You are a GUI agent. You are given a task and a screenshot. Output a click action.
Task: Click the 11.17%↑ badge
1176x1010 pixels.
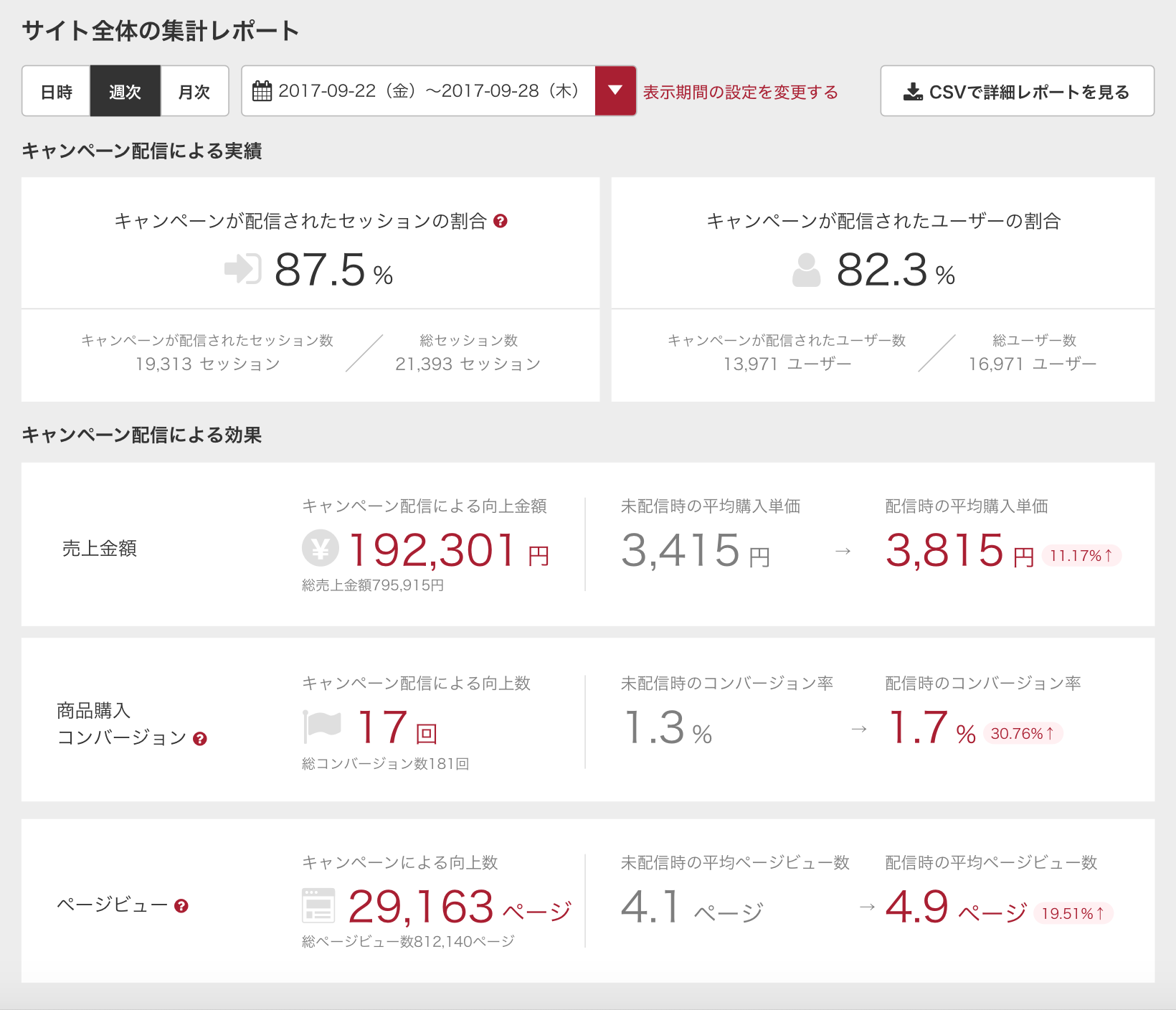coord(1081,555)
